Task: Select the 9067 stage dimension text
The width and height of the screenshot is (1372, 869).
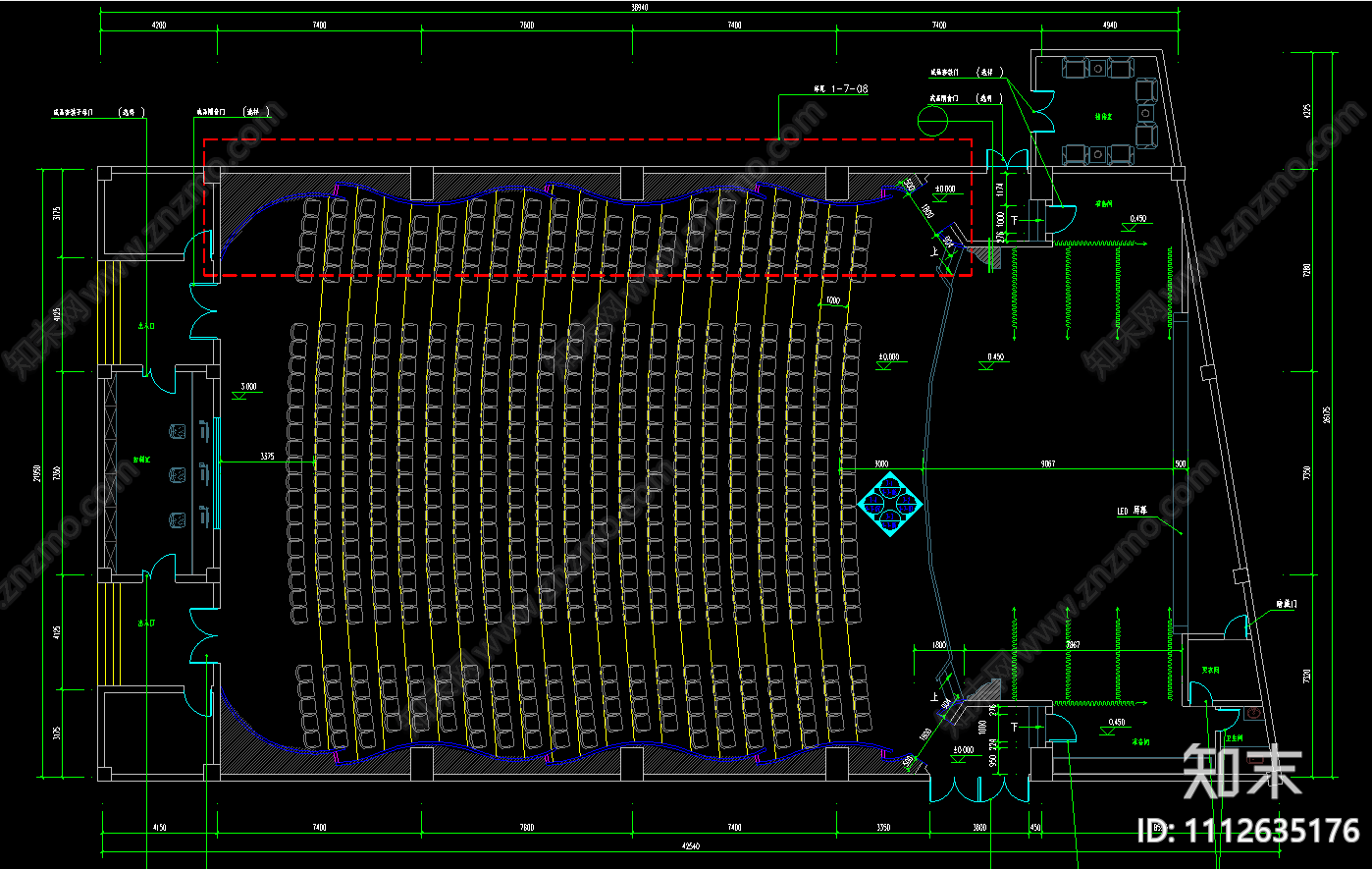Action: (x=1048, y=463)
